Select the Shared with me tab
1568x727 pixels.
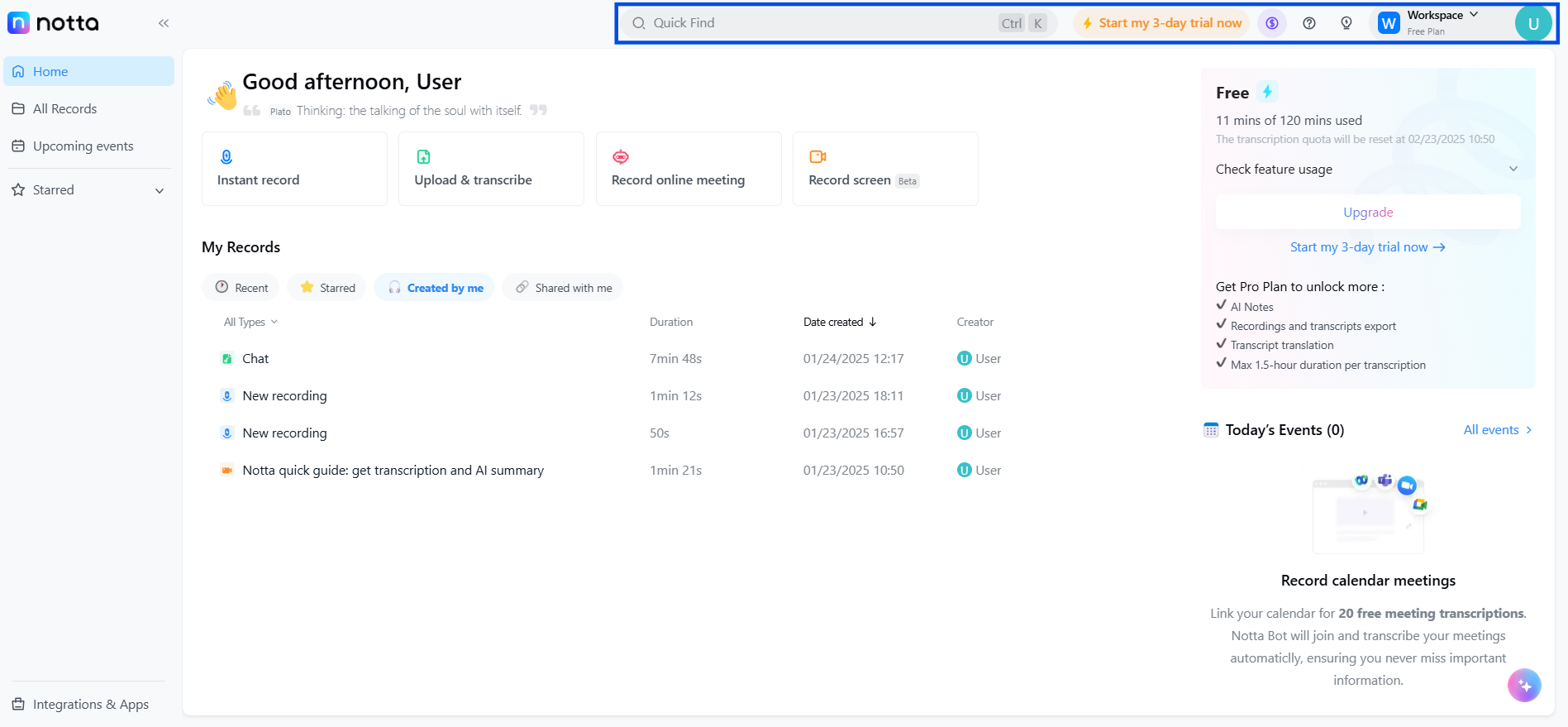[x=563, y=287]
